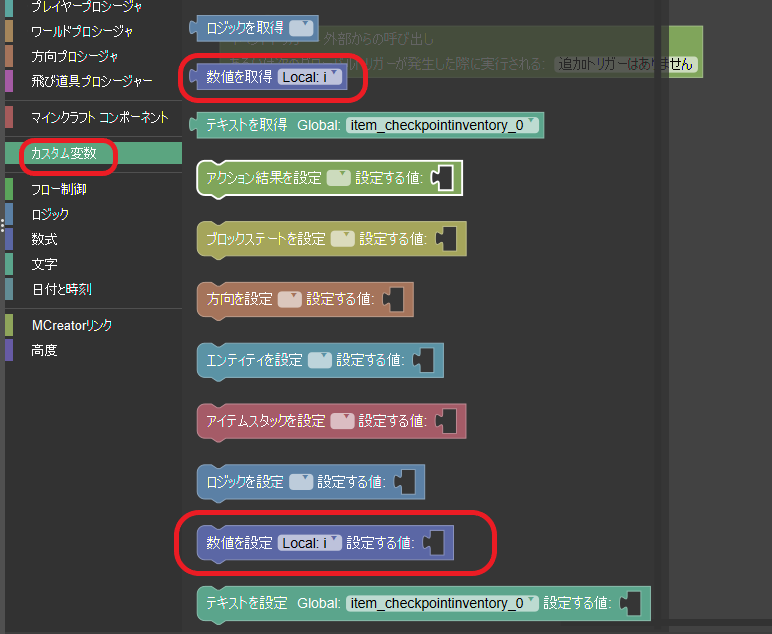Open the 飛び道具プロシージャ category
The height and width of the screenshot is (634, 772).
coord(91,80)
